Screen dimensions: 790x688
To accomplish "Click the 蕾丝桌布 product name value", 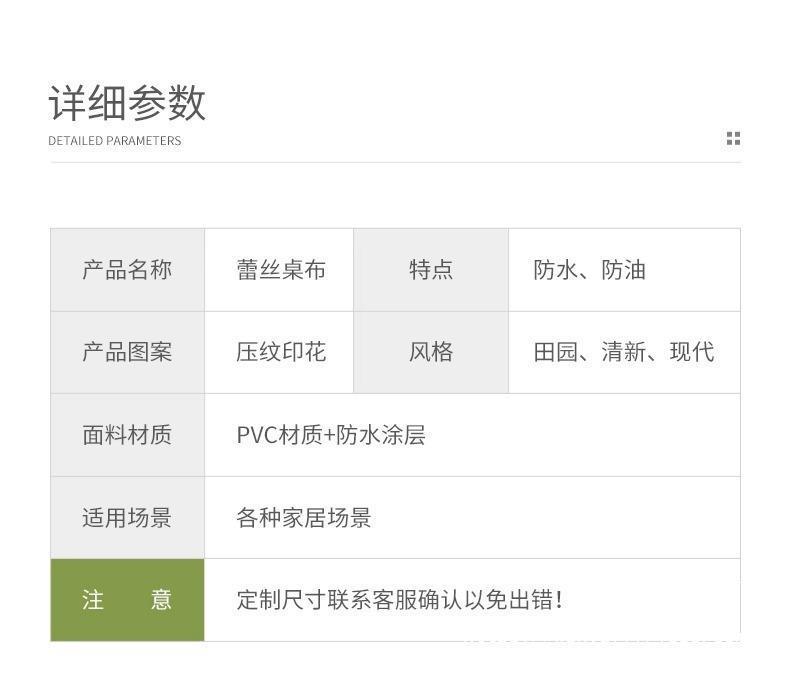I will [281, 270].
